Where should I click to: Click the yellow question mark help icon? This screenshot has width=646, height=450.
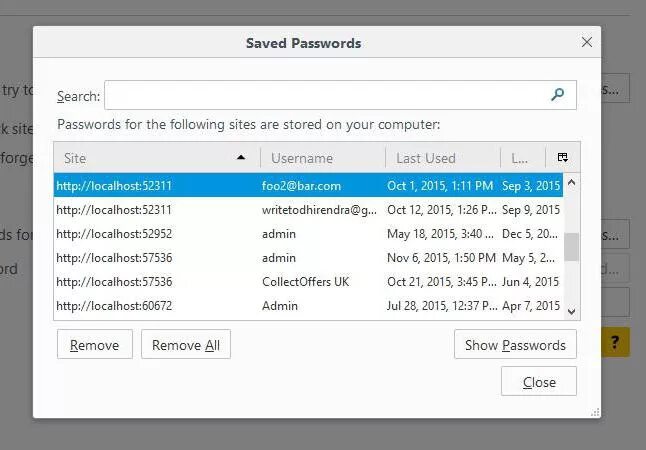615,343
